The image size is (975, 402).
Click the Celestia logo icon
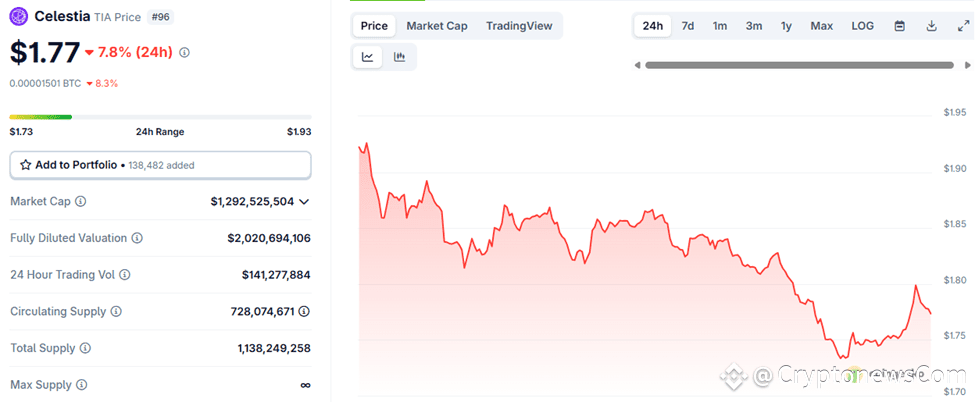tap(19, 16)
